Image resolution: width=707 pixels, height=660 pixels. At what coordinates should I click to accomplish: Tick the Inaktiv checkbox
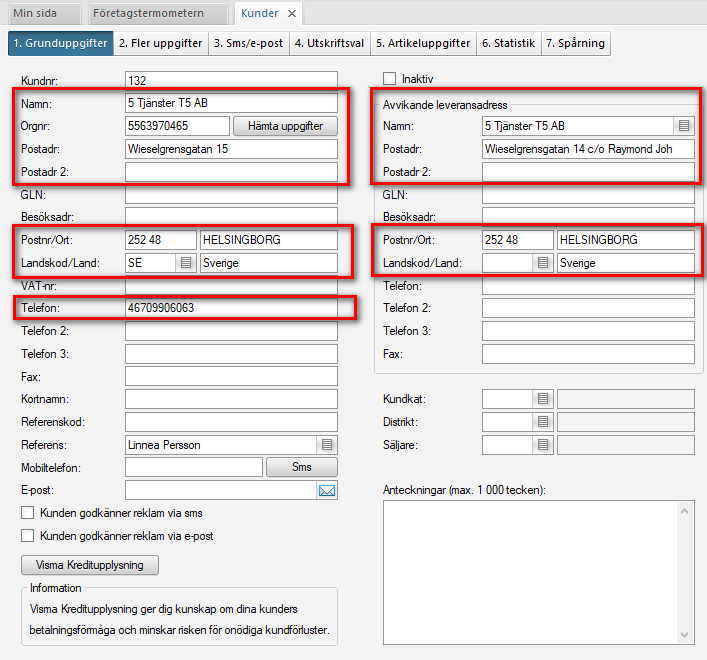pos(390,79)
